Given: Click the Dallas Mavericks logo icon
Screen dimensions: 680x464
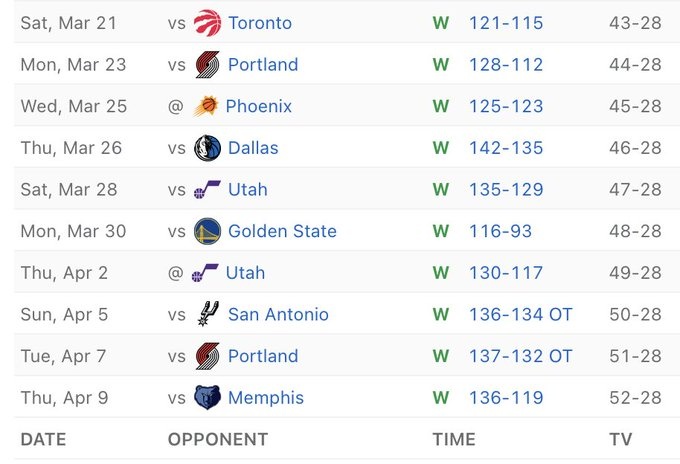Looking at the screenshot, I should pos(207,148).
